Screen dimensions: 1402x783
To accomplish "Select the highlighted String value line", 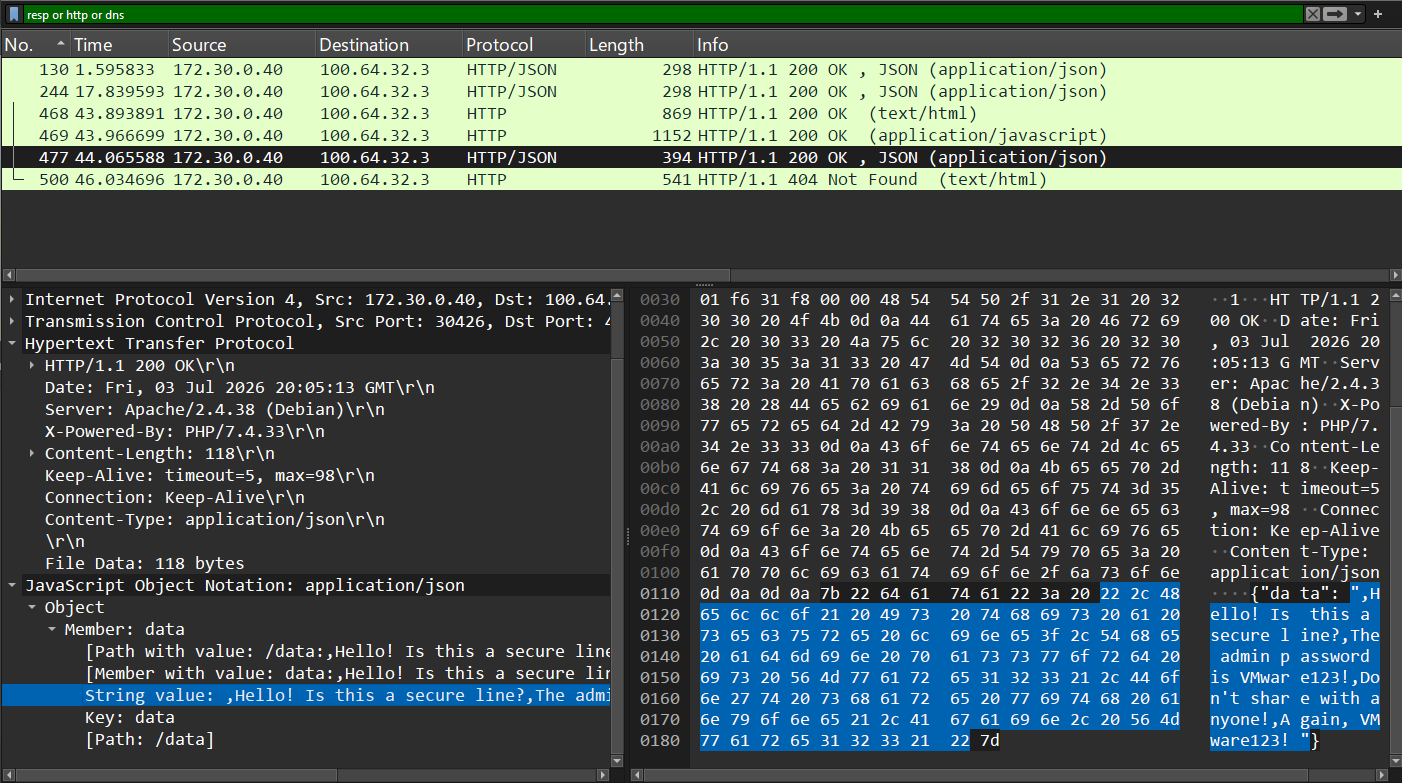I will [x=305, y=695].
